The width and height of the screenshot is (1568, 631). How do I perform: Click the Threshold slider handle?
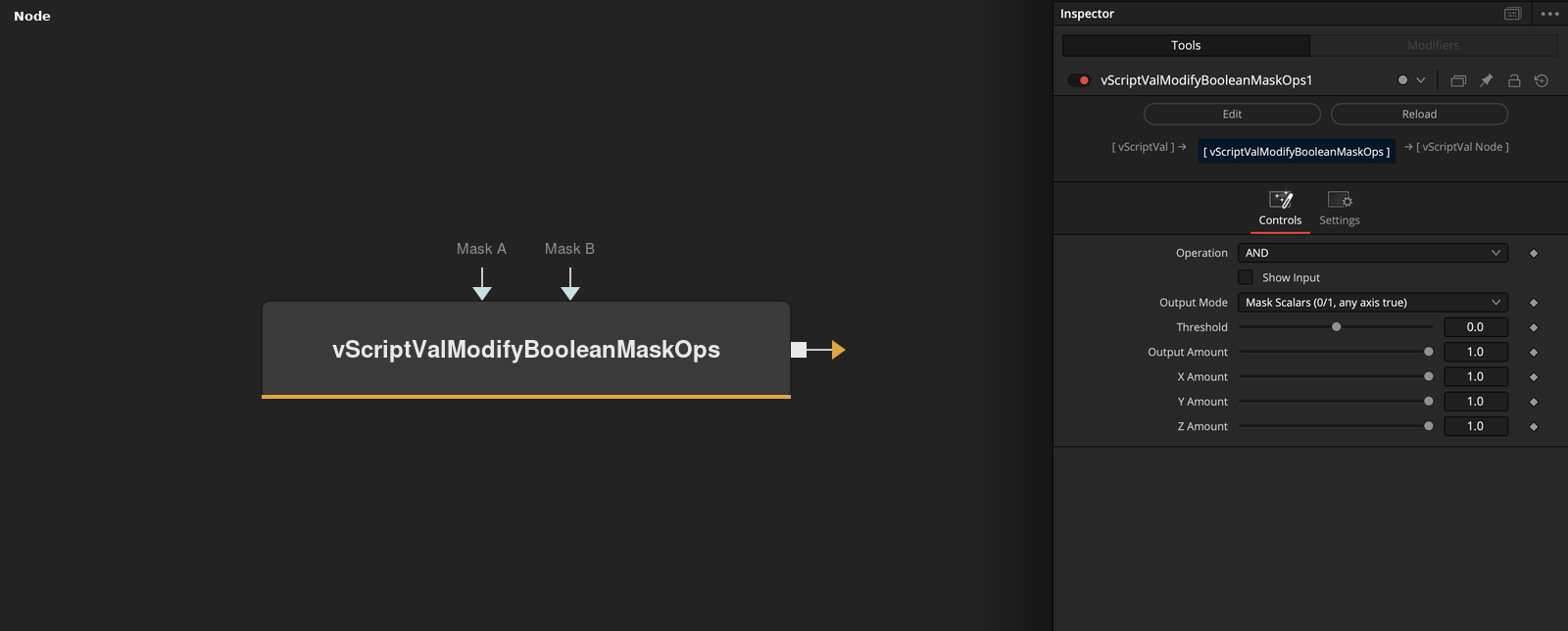1336,327
